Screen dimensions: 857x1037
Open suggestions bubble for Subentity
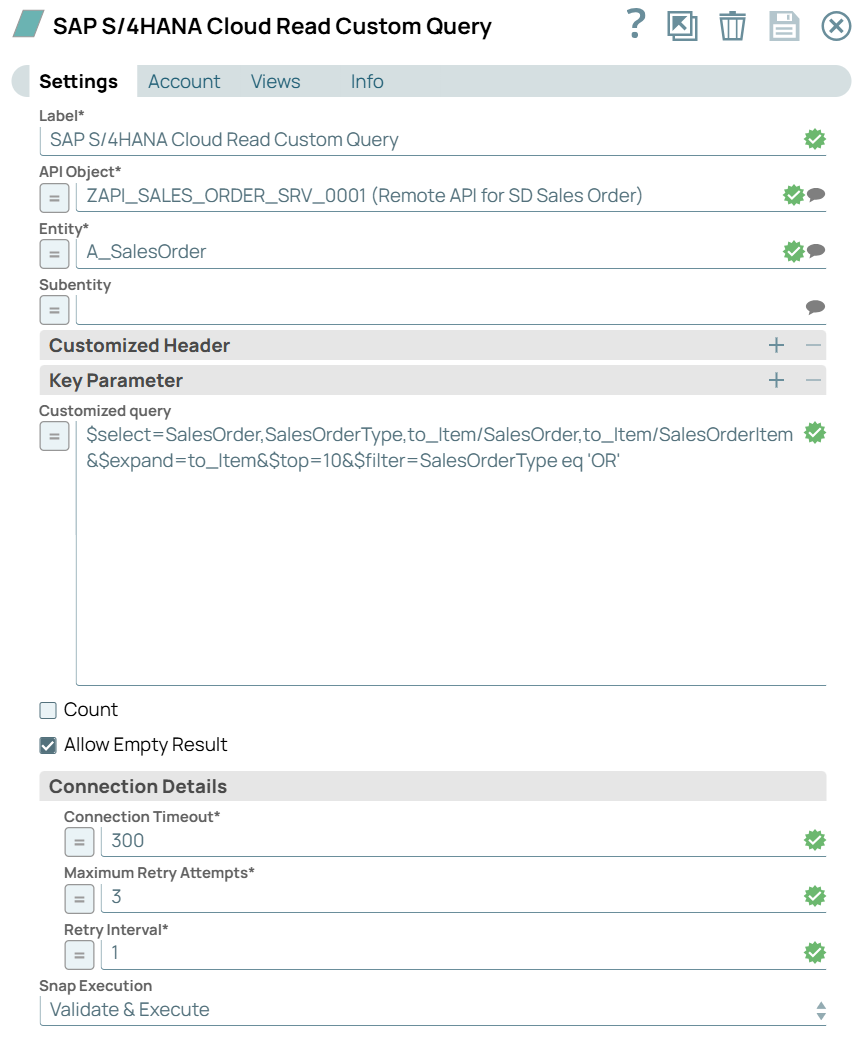[816, 307]
